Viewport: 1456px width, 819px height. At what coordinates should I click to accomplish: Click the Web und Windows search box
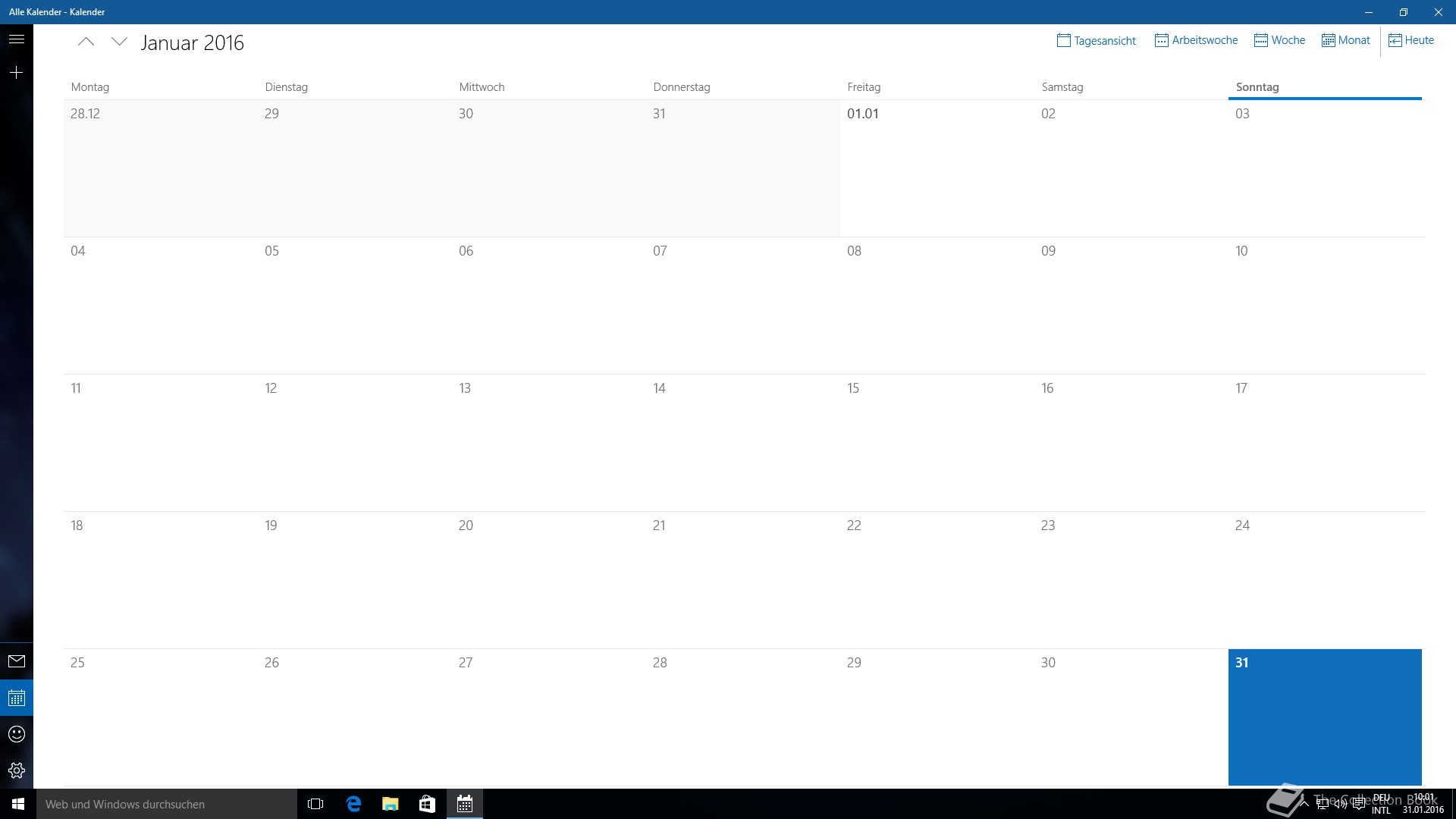pyautogui.click(x=167, y=804)
